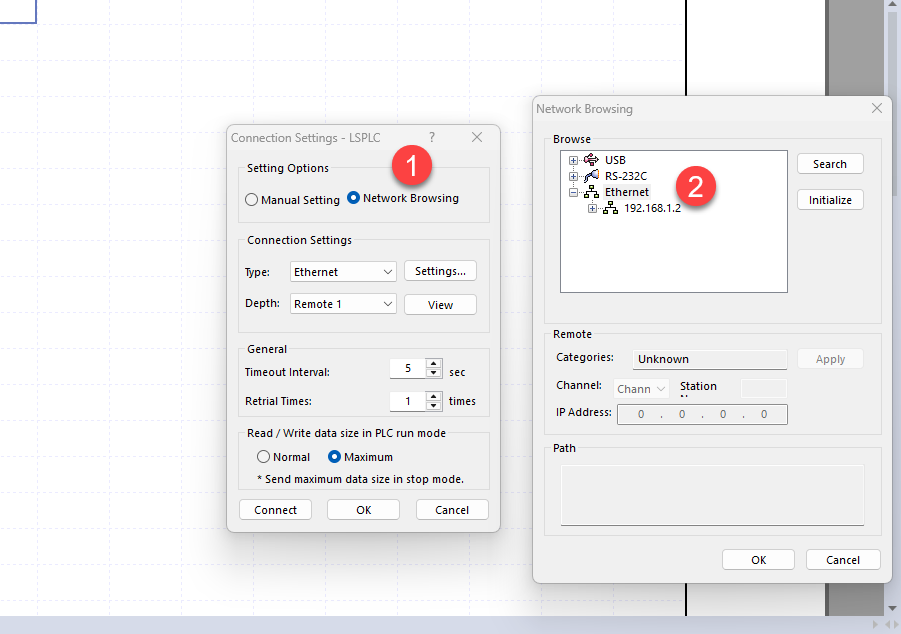Expand the 192.168.1.2 node
Viewport: 901px width, 634px height.
click(592, 208)
